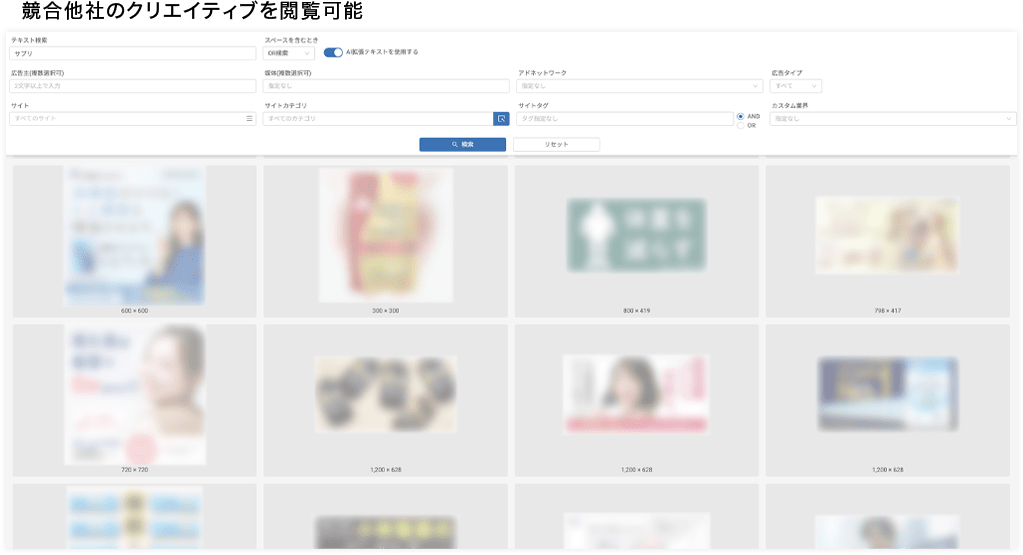Expand the アドネットワーク dropdown
Screen dimensions: 1023x555
click(x=639, y=86)
